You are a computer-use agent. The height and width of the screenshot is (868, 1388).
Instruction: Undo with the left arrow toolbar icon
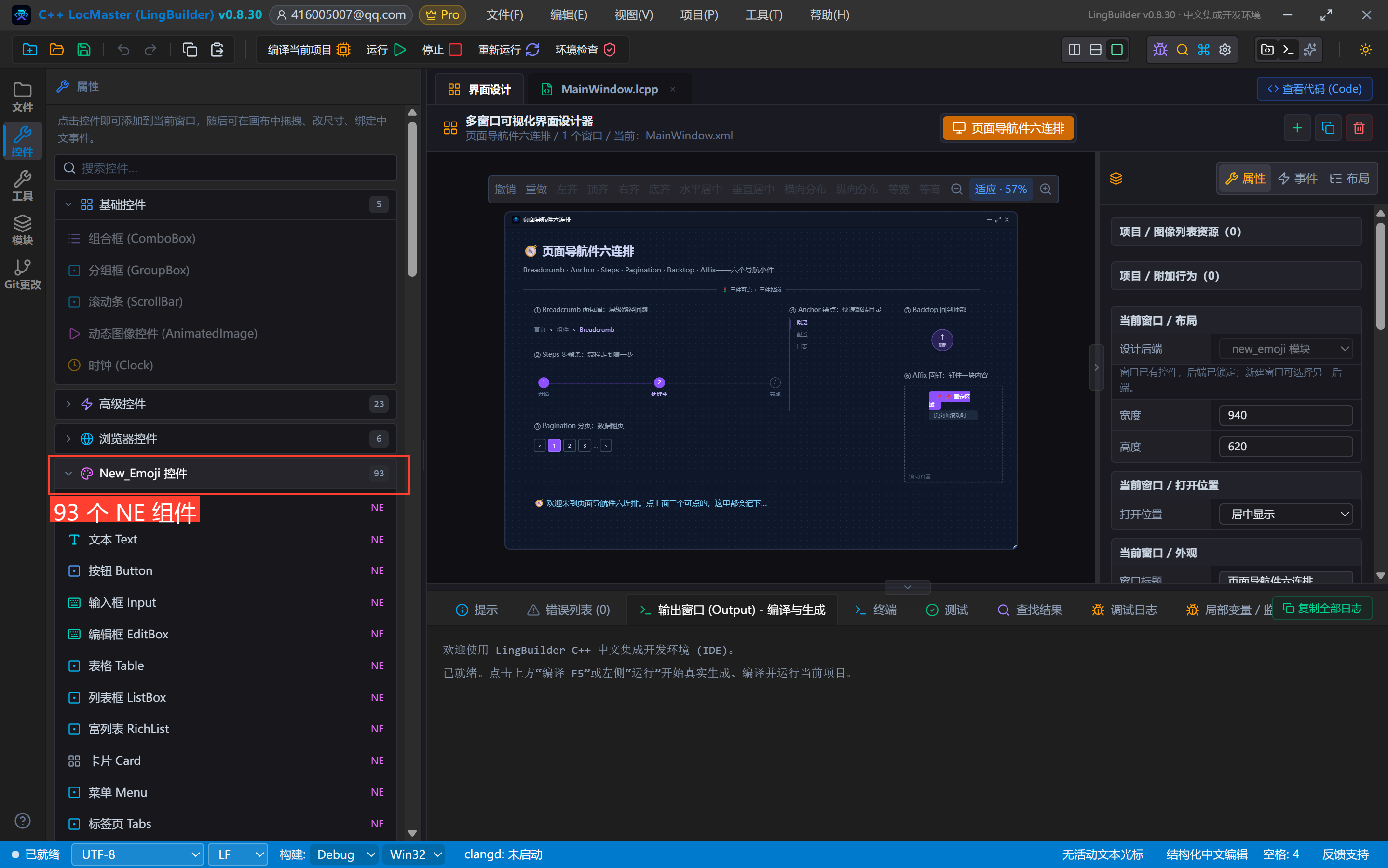123,49
